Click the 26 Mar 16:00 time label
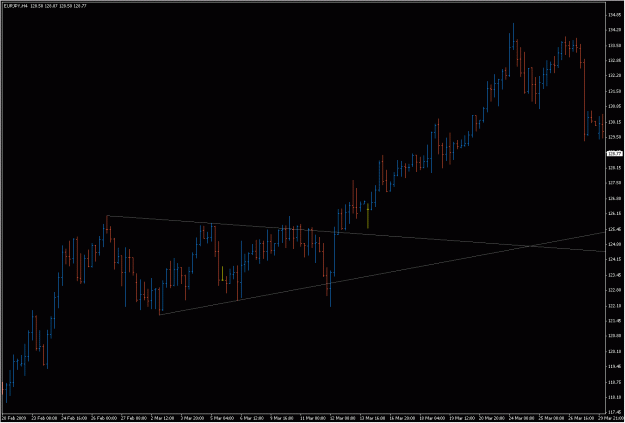The image size is (625, 423). coord(580,419)
